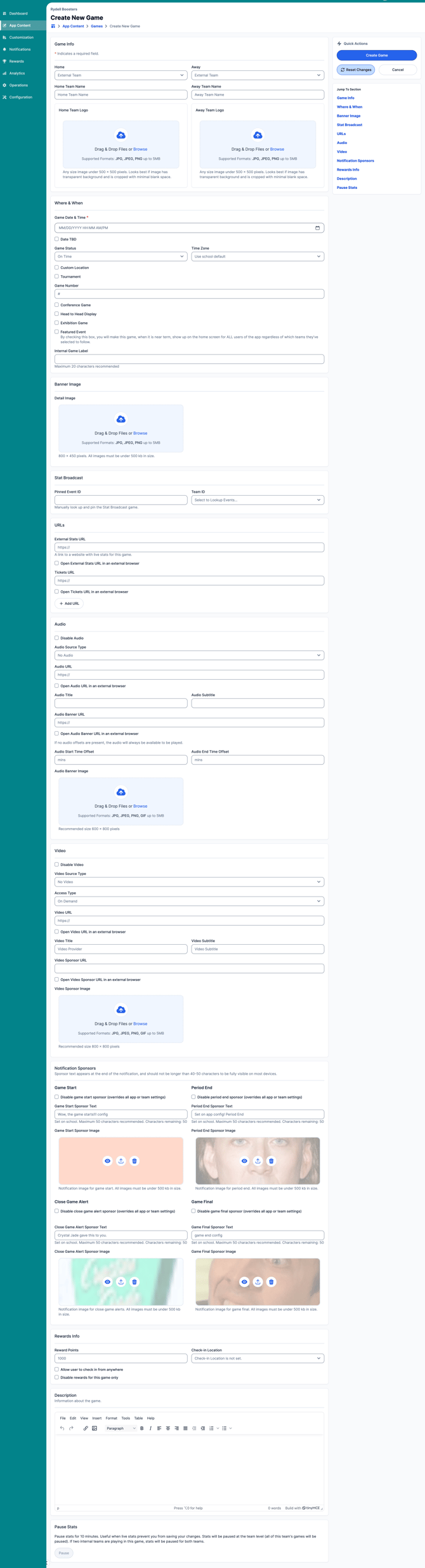
Task: Toggle Italic in the description editor
Action: click(x=150, y=1429)
